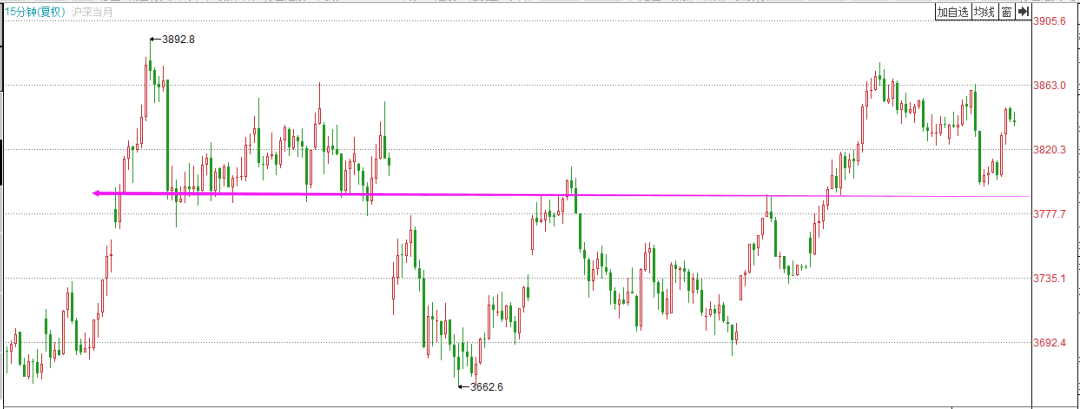Click the 3662.6 low price marker
Image resolution: width=1080 pixels, height=409 pixels.
[x=485, y=386]
